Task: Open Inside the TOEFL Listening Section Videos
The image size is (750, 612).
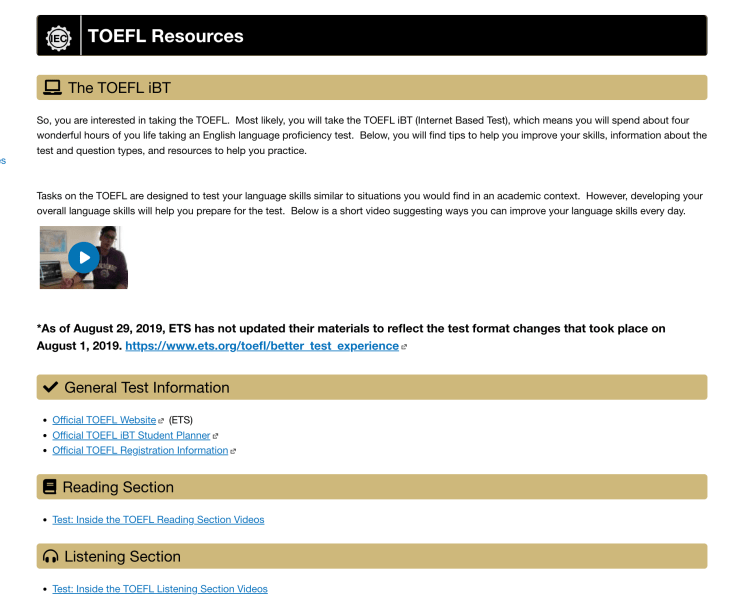Action: 160,589
